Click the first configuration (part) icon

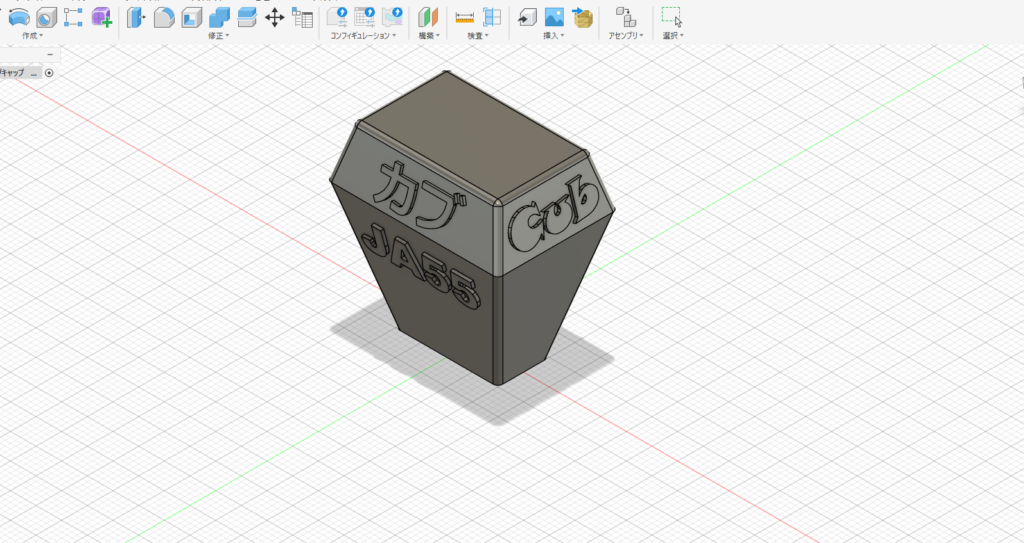point(337,18)
